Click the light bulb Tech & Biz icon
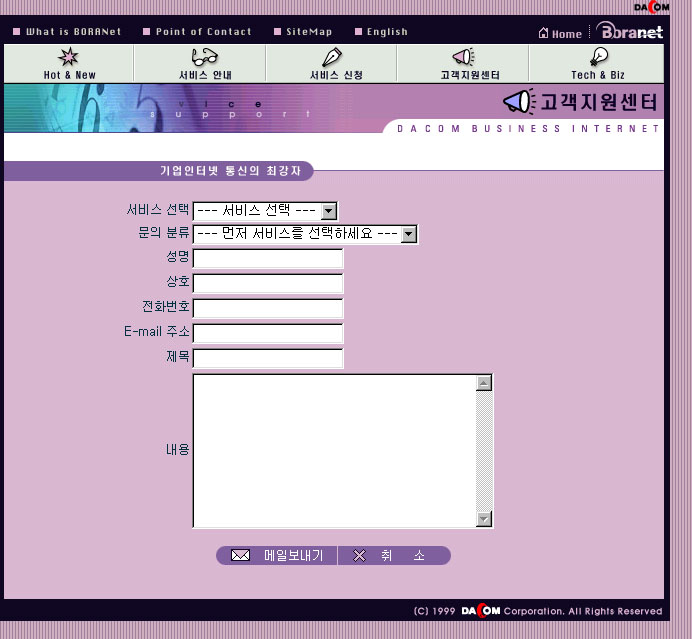This screenshot has height=639, width=692. tap(599, 56)
